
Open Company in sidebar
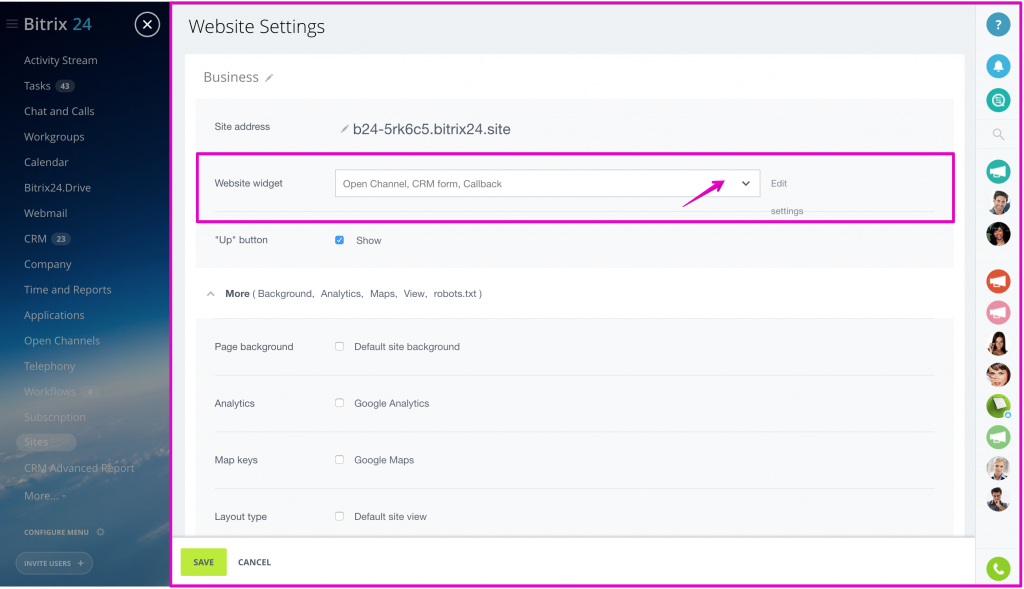(x=48, y=264)
